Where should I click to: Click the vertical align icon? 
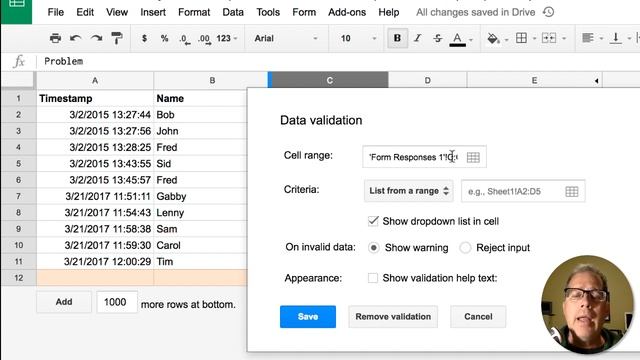(x=616, y=38)
